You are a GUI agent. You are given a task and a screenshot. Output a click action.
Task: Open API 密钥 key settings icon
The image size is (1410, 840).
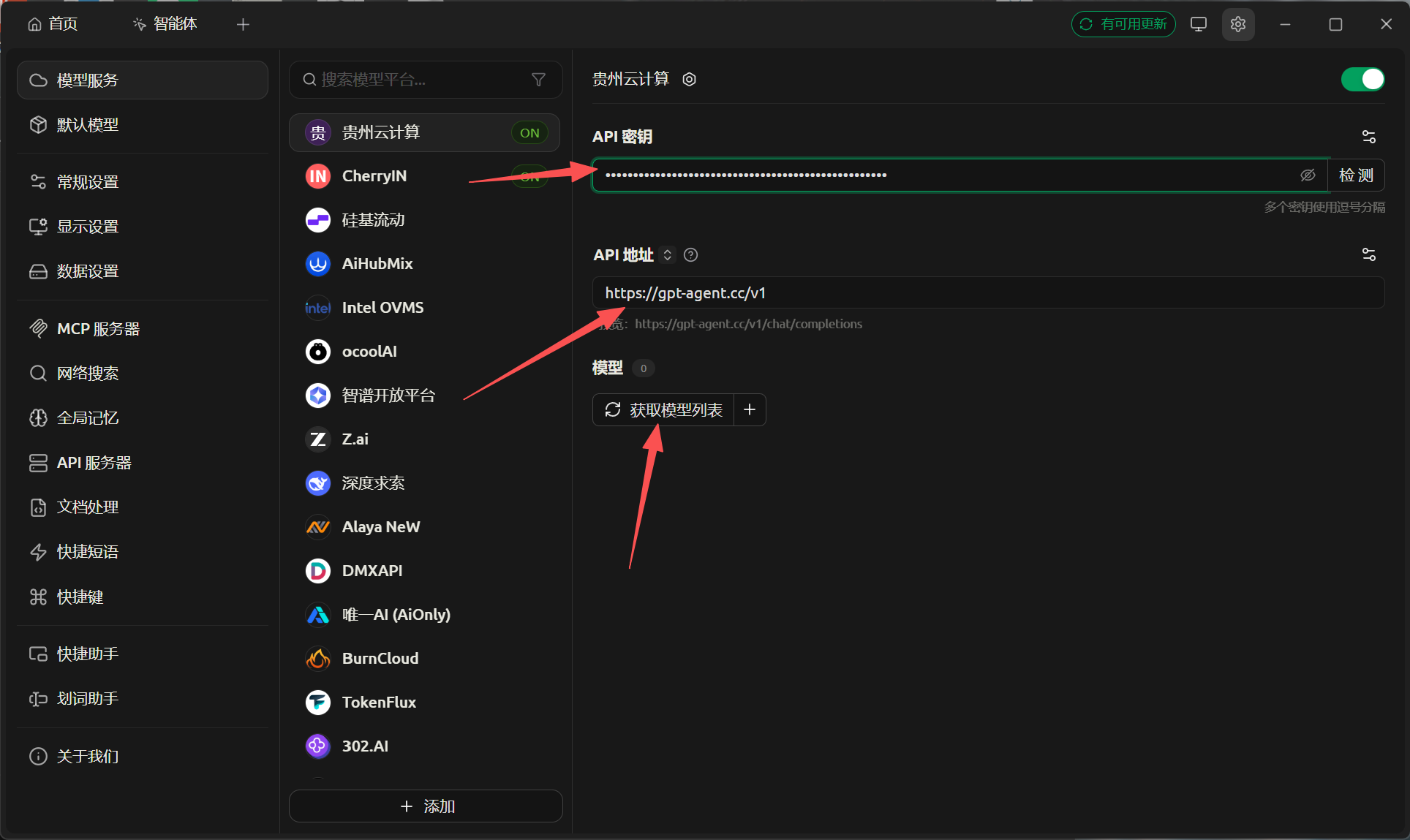(x=1369, y=137)
